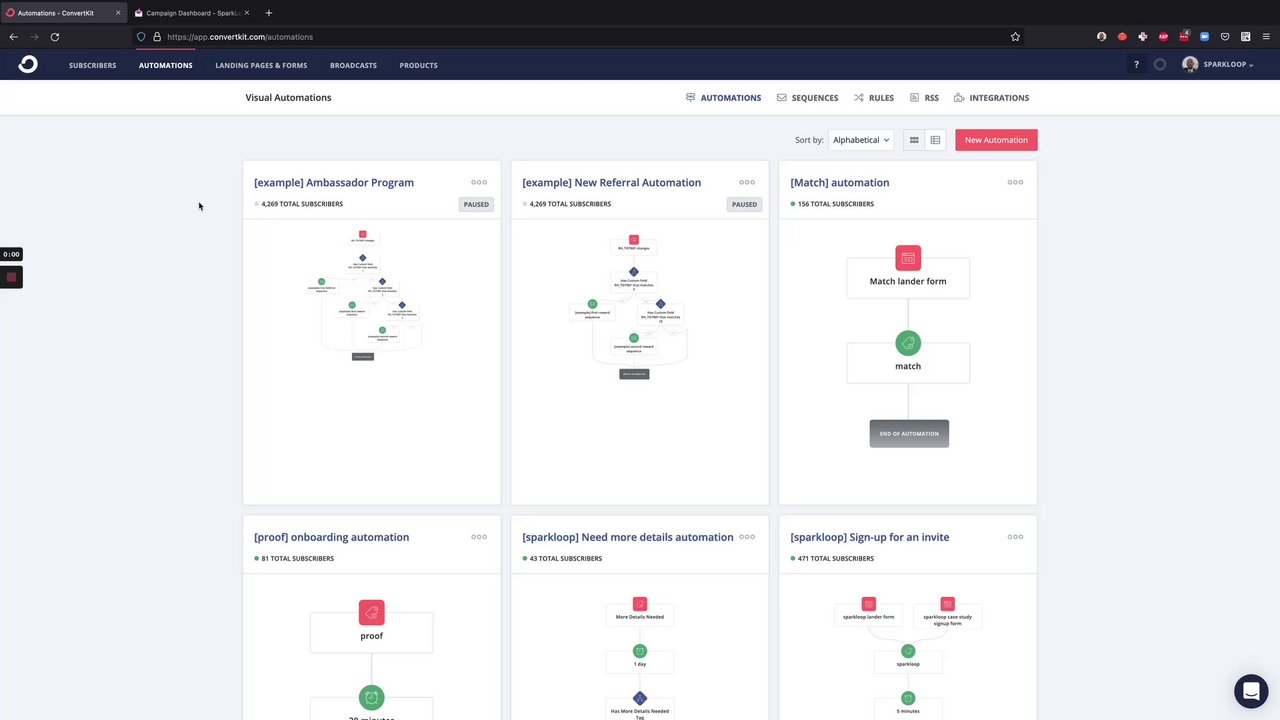
Task: Click PAUSED badge on New Referral card
Action: point(744,204)
